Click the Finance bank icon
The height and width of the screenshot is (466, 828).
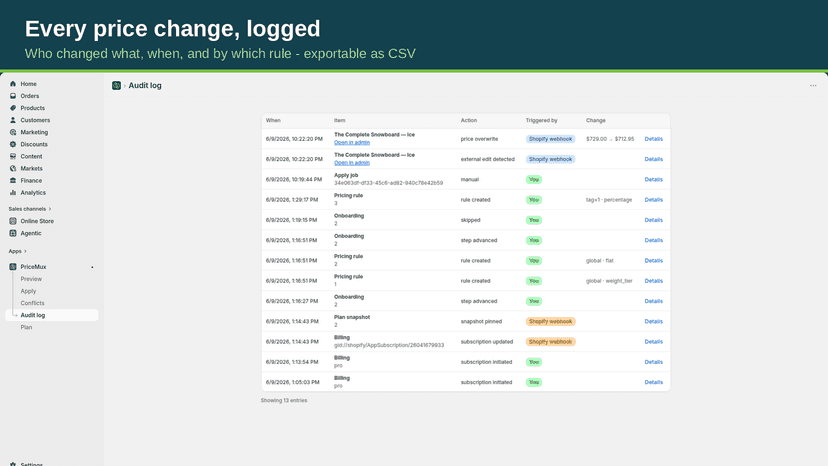click(13, 181)
